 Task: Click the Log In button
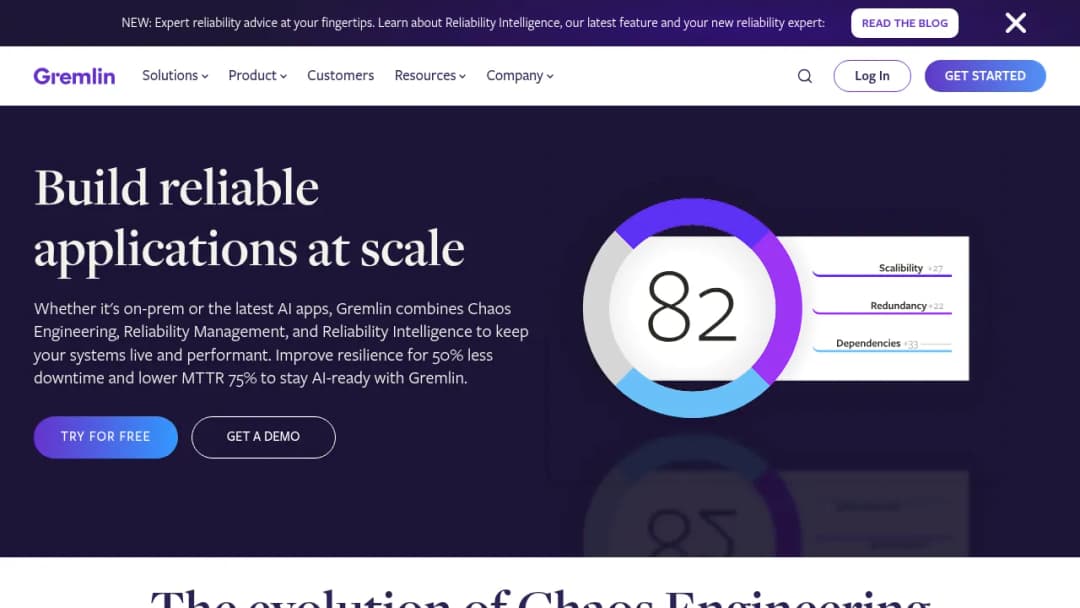pos(872,76)
